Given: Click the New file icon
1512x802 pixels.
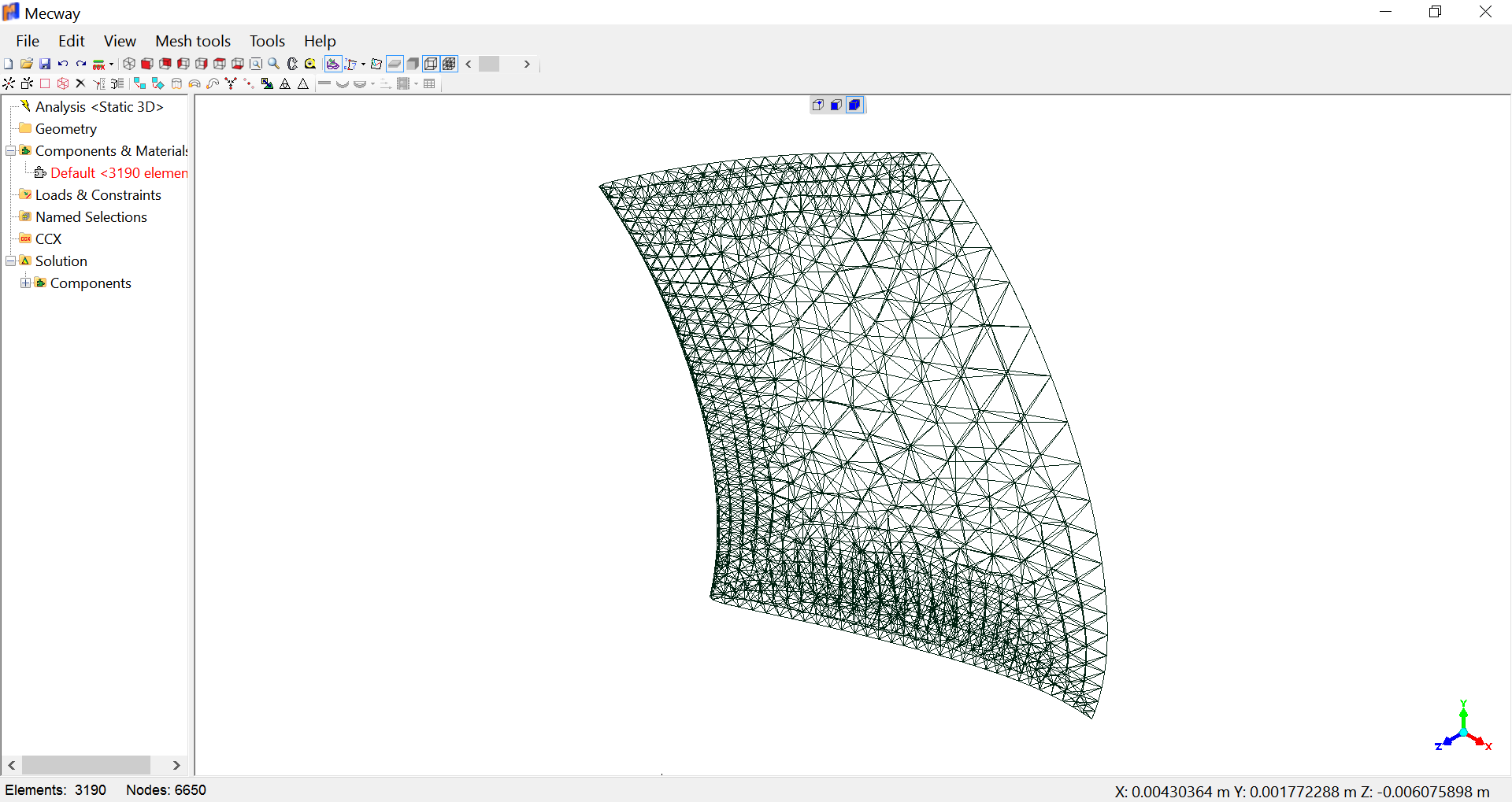Looking at the screenshot, I should pyautogui.click(x=8, y=64).
